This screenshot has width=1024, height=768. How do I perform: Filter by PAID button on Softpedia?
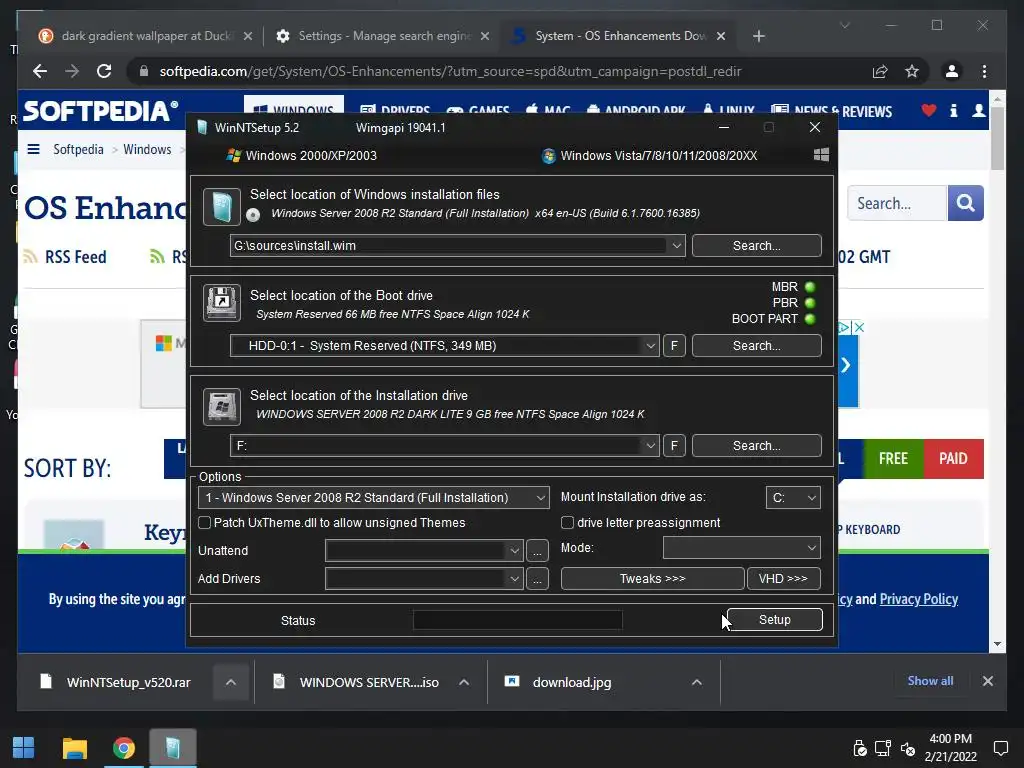click(953, 458)
